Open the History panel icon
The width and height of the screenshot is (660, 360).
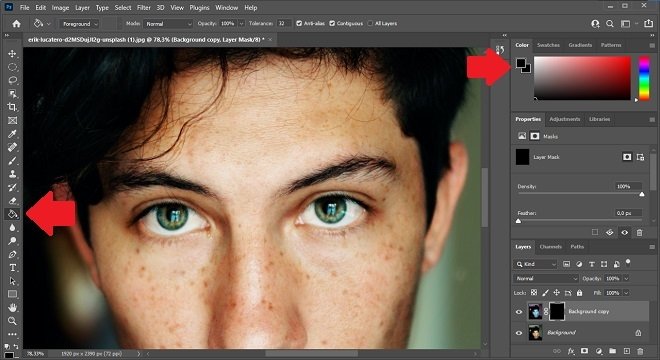click(500, 50)
